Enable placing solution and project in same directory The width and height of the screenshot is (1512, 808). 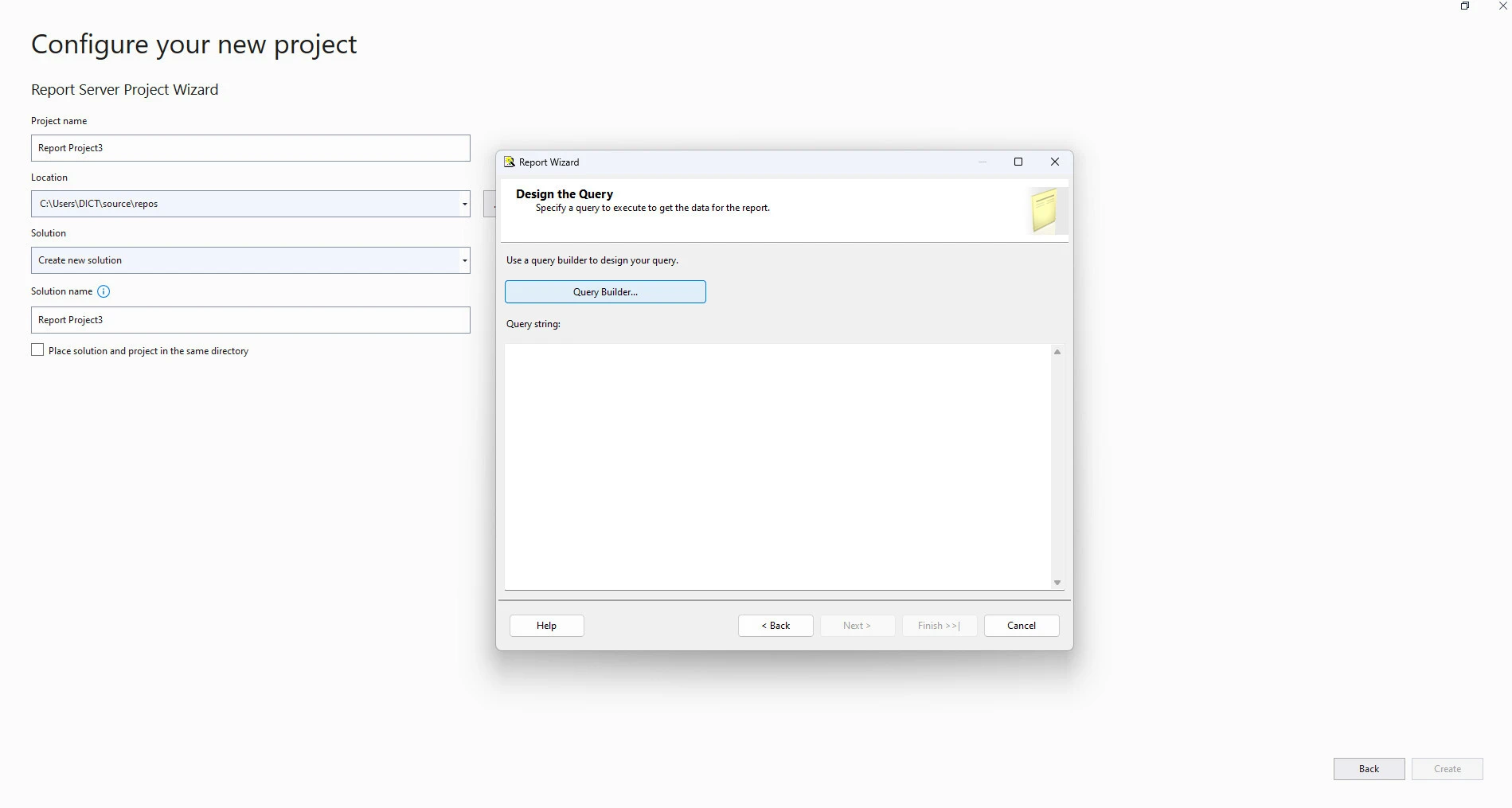click(37, 350)
